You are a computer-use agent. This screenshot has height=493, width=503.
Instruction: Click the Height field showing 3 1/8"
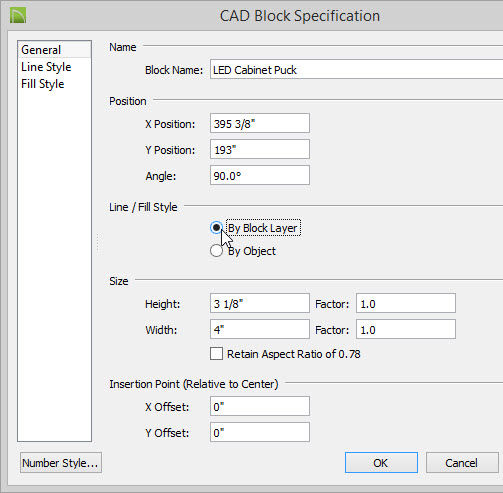pos(260,303)
